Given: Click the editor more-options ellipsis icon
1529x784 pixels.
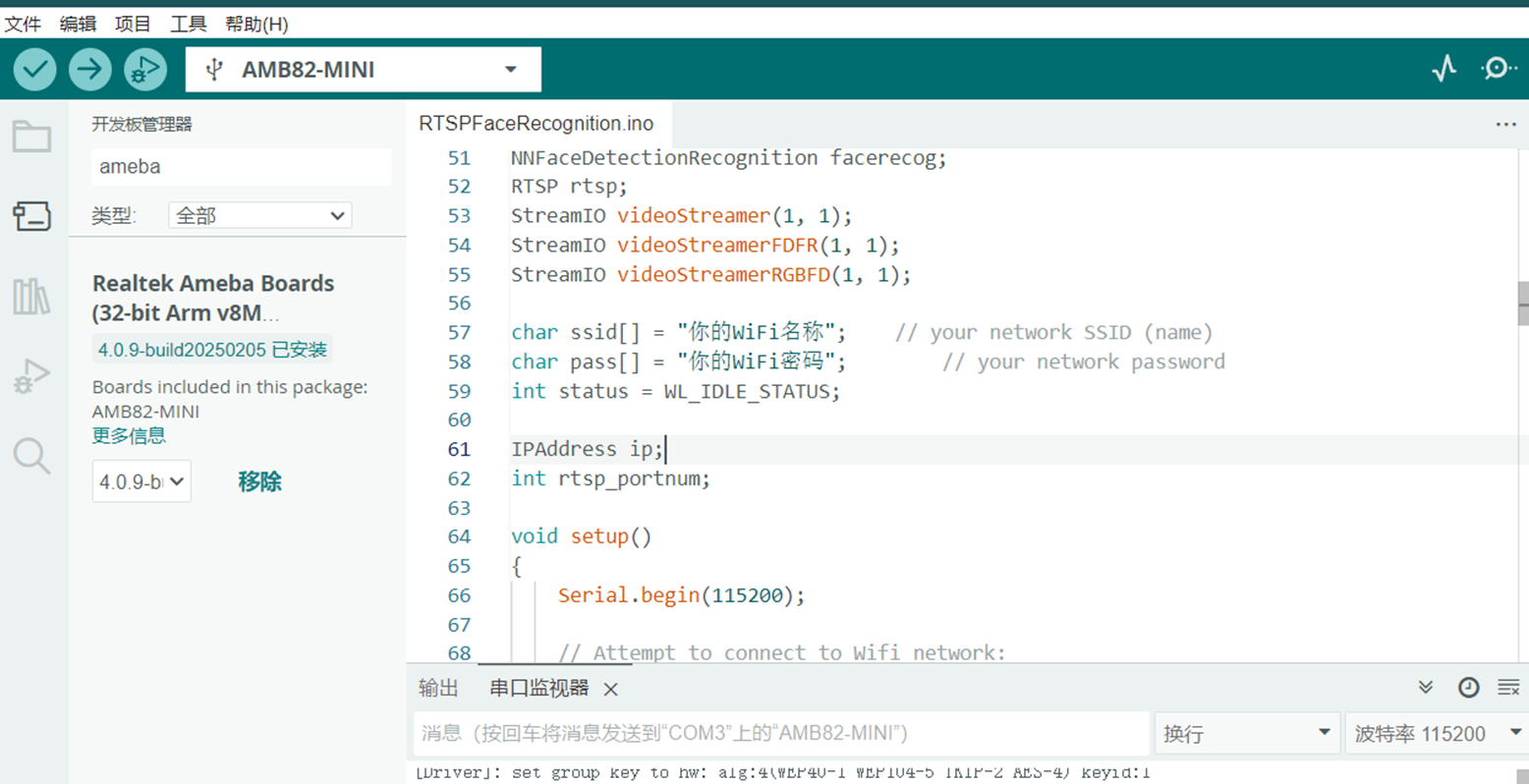Looking at the screenshot, I should [x=1505, y=124].
